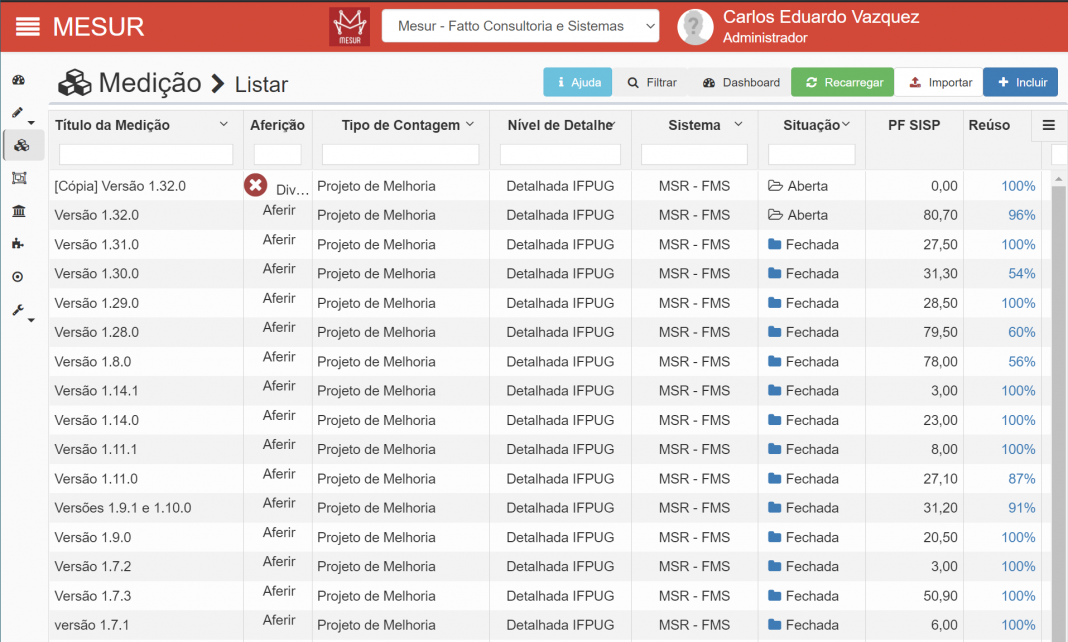Click the red error icon on [Cópia] Versão 1.32.0
The height and width of the screenshot is (642, 1068).
255,184
